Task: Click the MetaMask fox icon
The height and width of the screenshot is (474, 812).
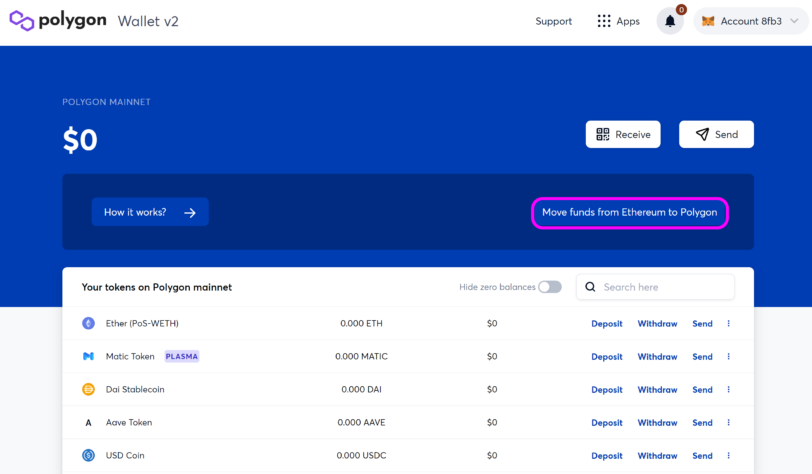Action: pyautogui.click(x=708, y=21)
